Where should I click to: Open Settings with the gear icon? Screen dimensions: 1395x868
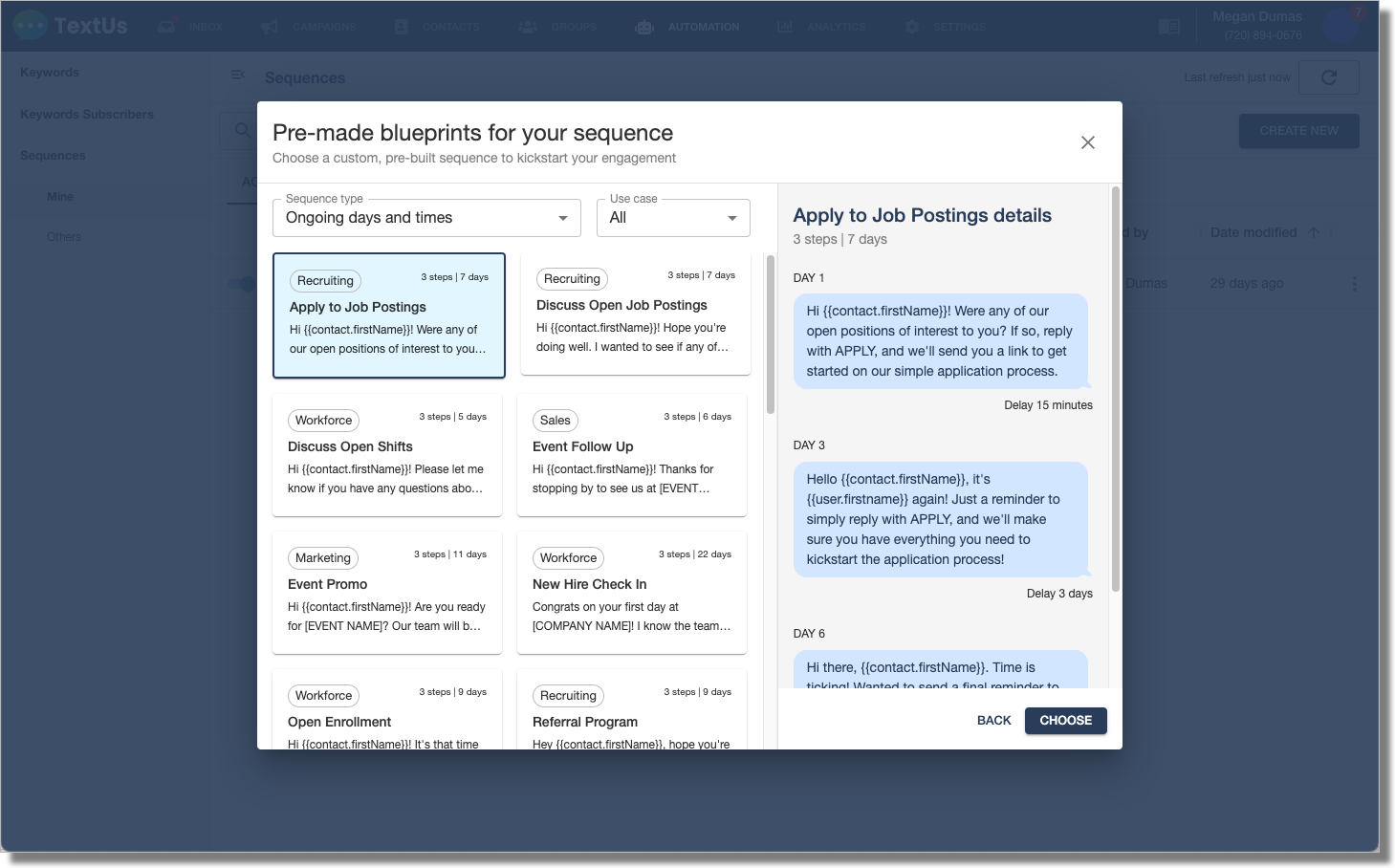coord(910,26)
